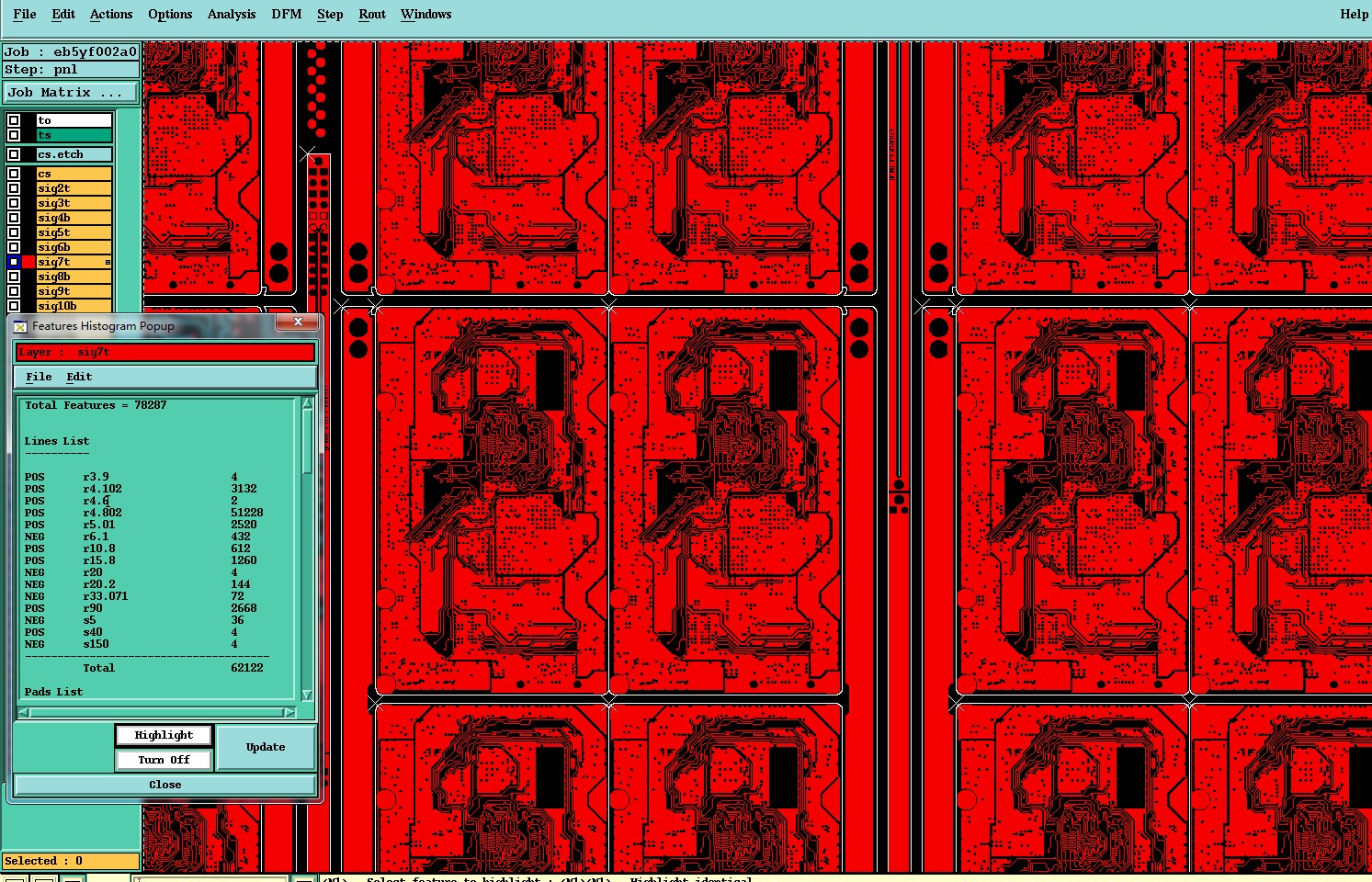Toggle display checkbox for layer cs
This screenshot has width=1372, height=882.
tap(14, 174)
